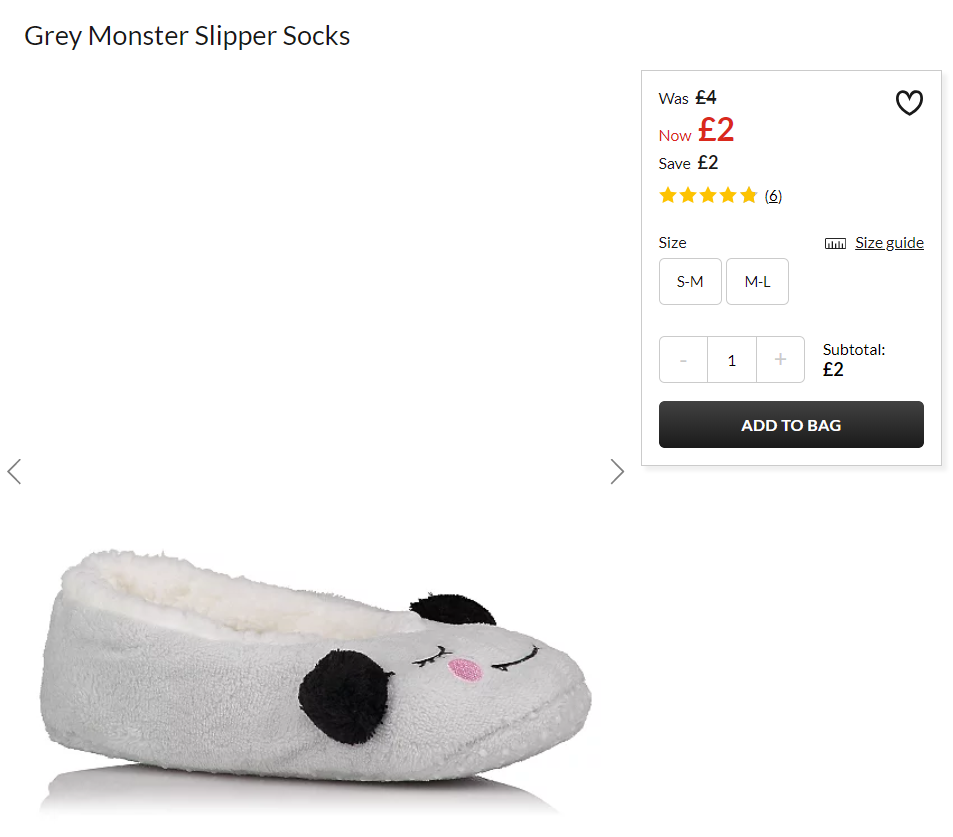Show previous product image with left arrow
Image resolution: width=953 pixels, height=837 pixels.
14,472
